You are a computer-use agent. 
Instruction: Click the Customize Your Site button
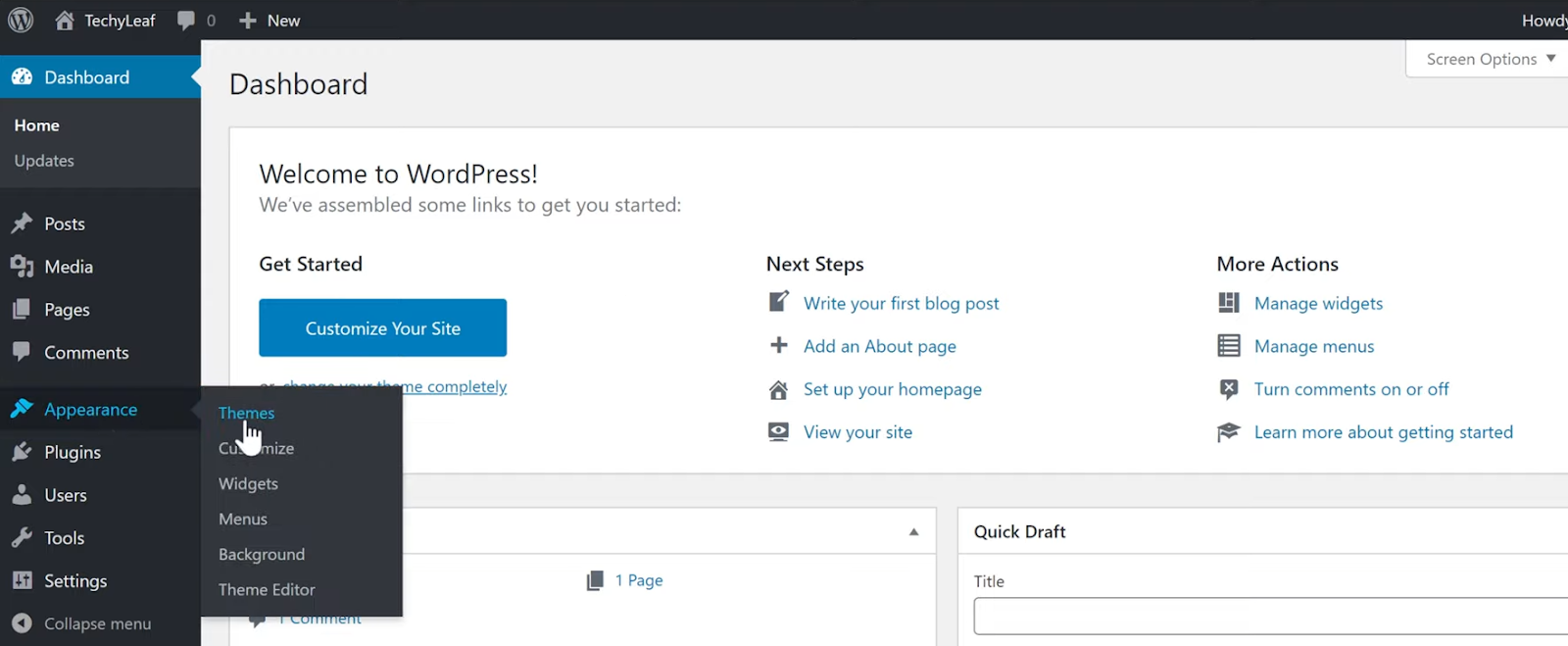382,327
